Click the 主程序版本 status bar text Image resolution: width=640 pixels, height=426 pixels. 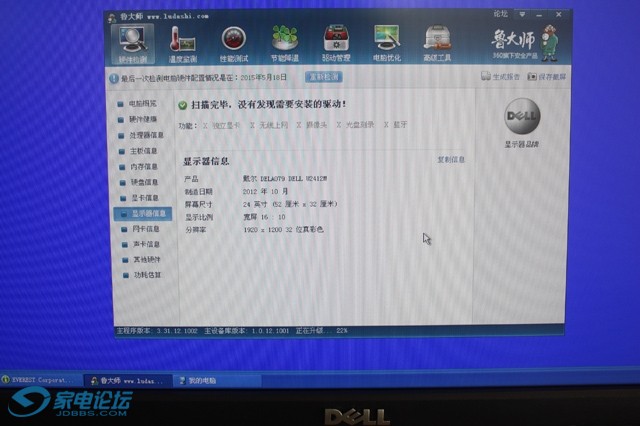(157, 331)
